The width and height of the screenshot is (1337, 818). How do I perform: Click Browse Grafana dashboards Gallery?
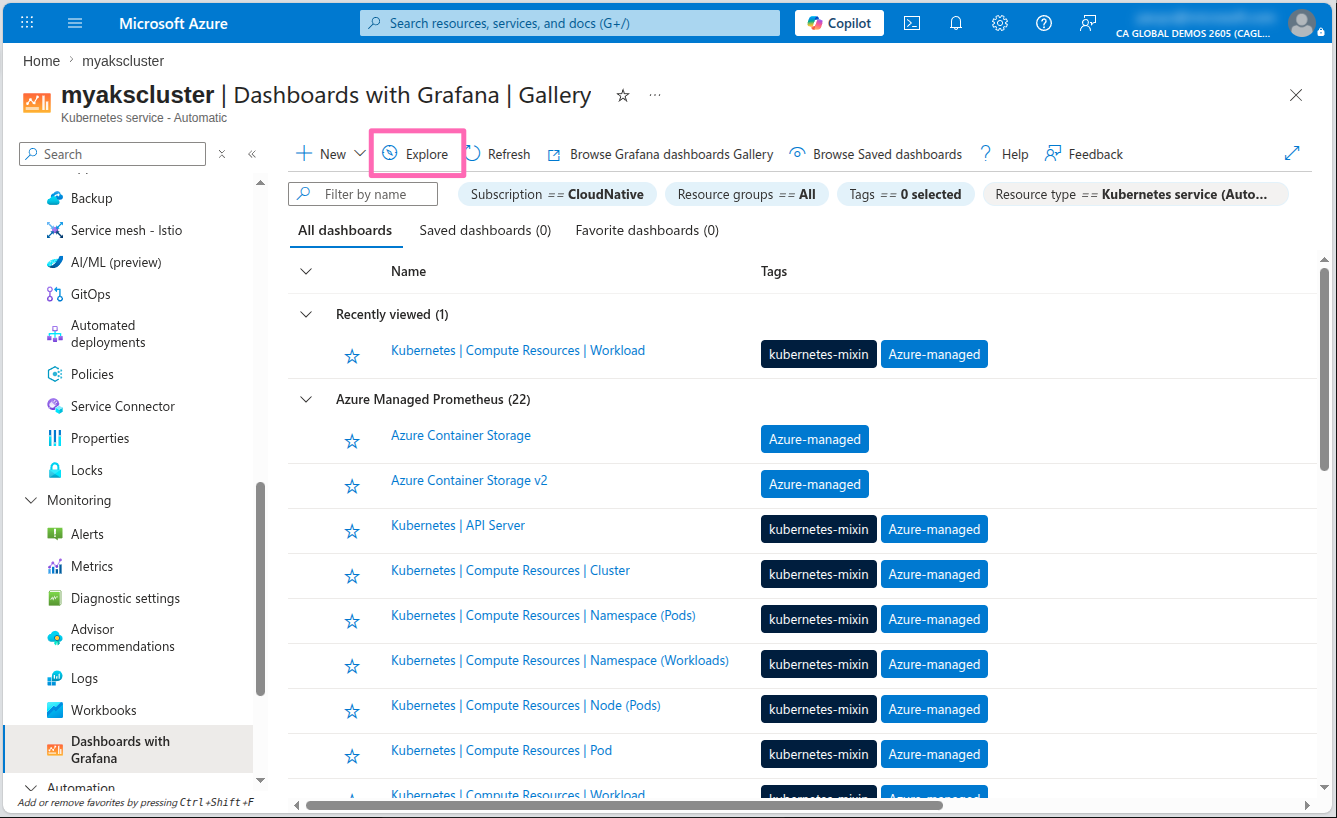click(x=660, y=154)
